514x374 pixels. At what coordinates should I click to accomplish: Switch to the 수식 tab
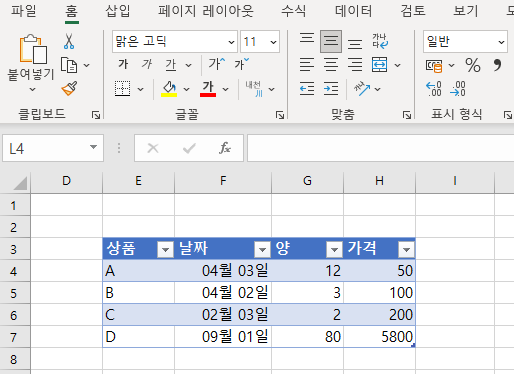click(x=294, y=11)
